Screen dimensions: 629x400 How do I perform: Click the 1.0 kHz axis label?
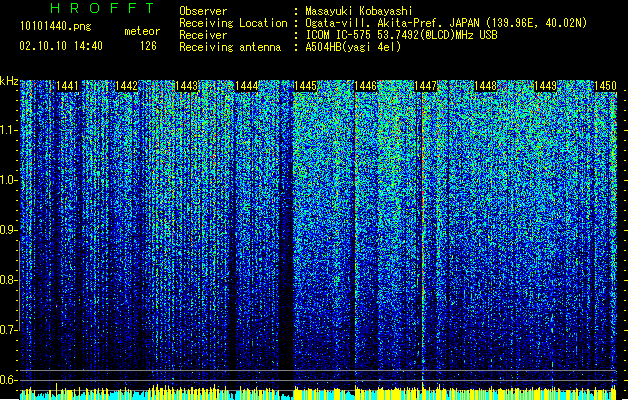(9, 180)
